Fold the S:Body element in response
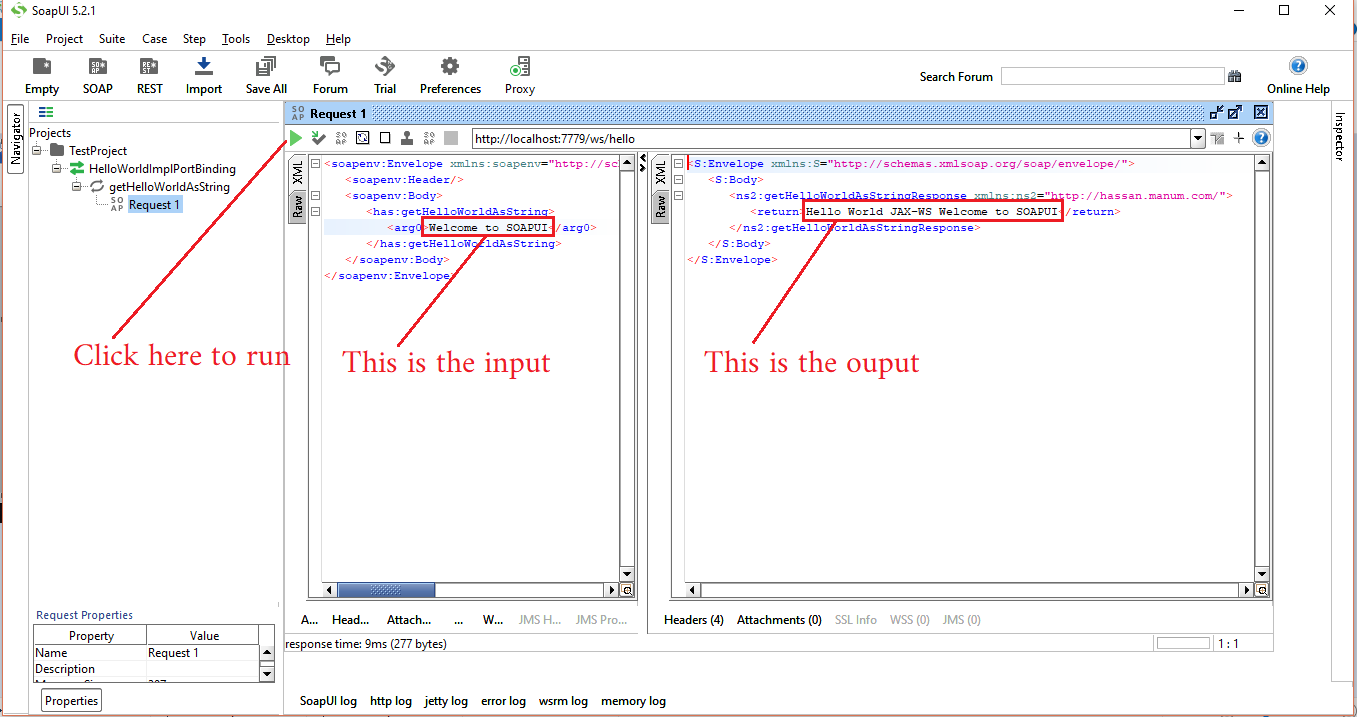This screenshot has height=717, width=1357. click(678, 180)
